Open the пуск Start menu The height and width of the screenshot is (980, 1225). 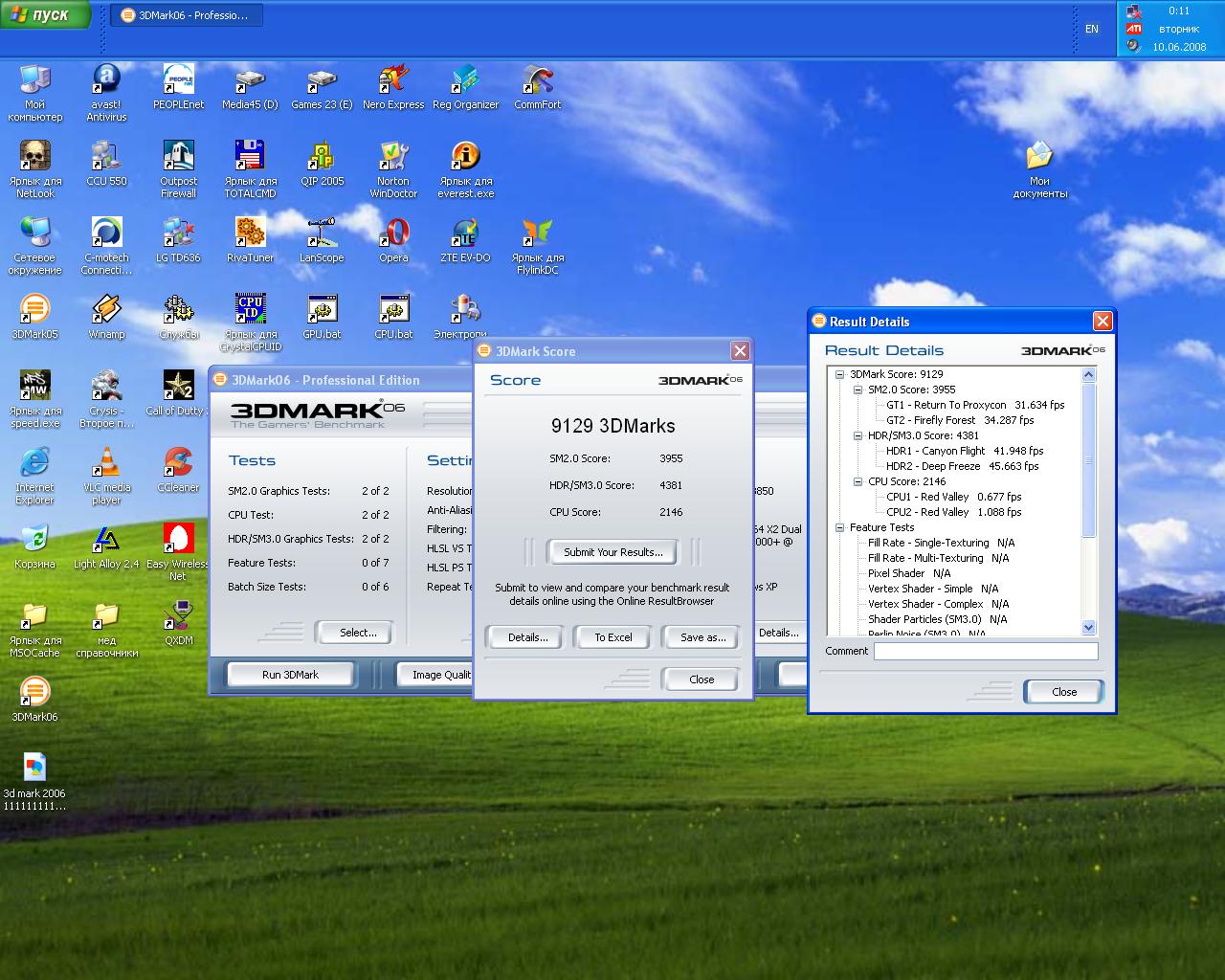coord(45,14)
